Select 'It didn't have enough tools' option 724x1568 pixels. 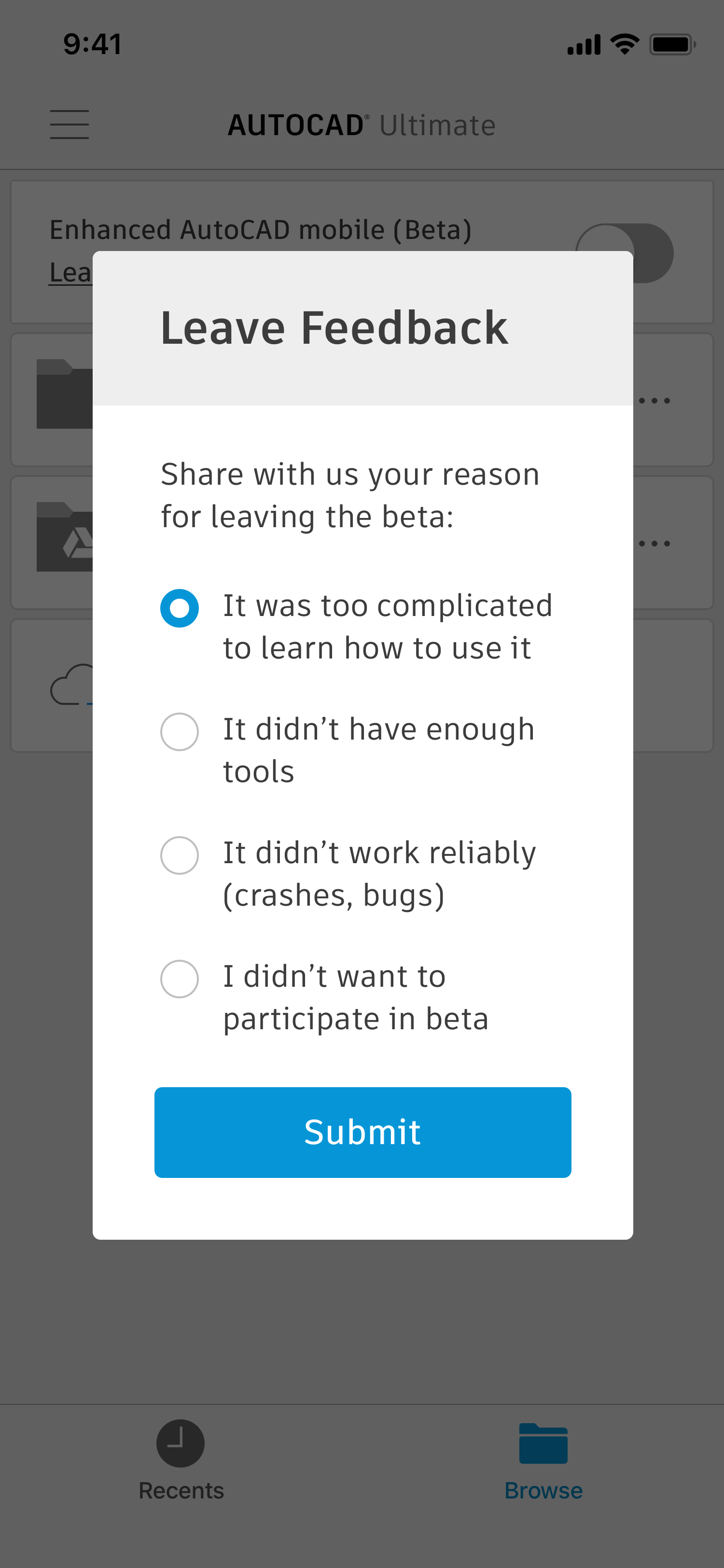click(x=179, y=732)
